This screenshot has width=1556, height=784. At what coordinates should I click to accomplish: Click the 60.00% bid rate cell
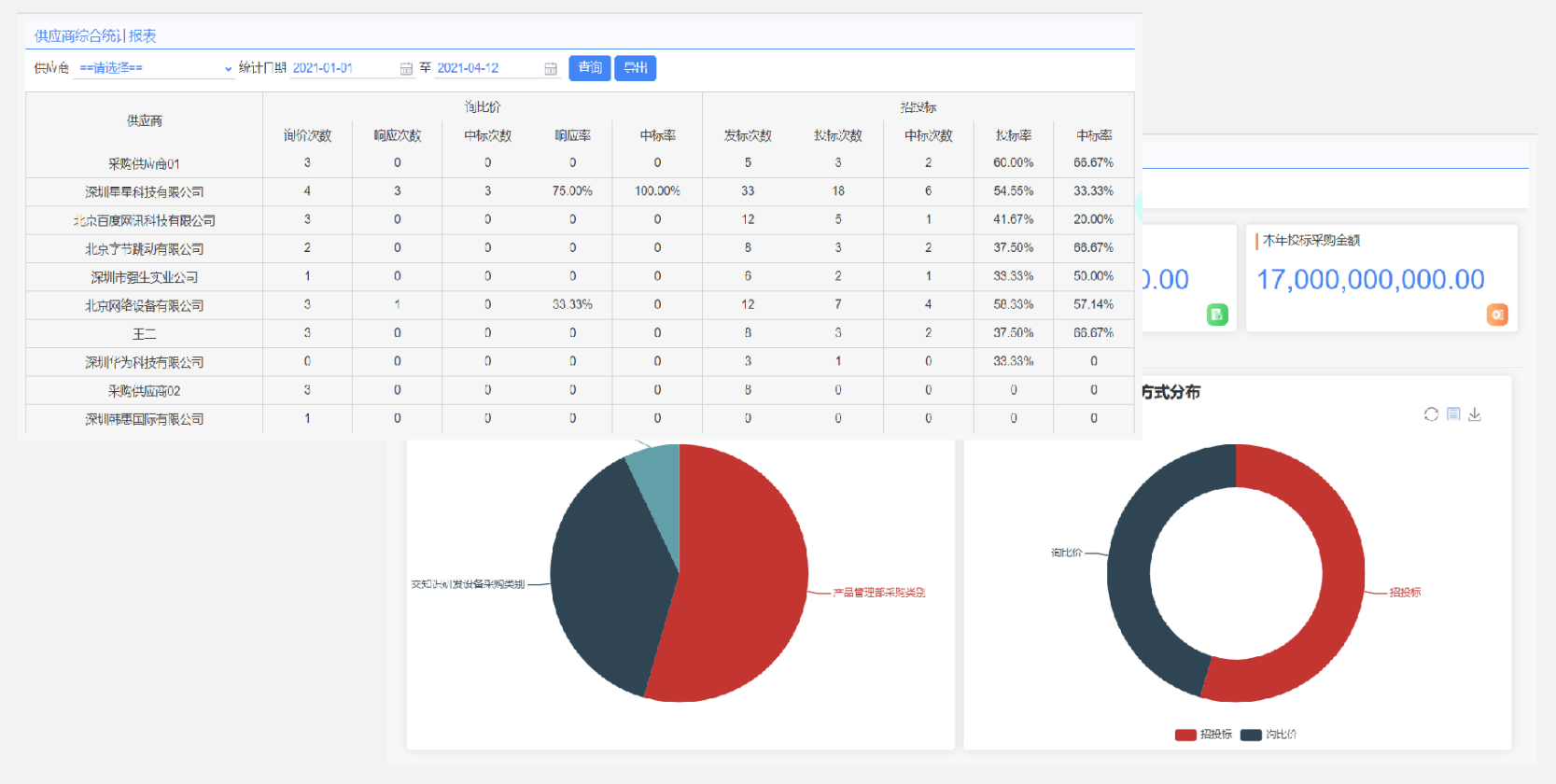[1014, 162]
